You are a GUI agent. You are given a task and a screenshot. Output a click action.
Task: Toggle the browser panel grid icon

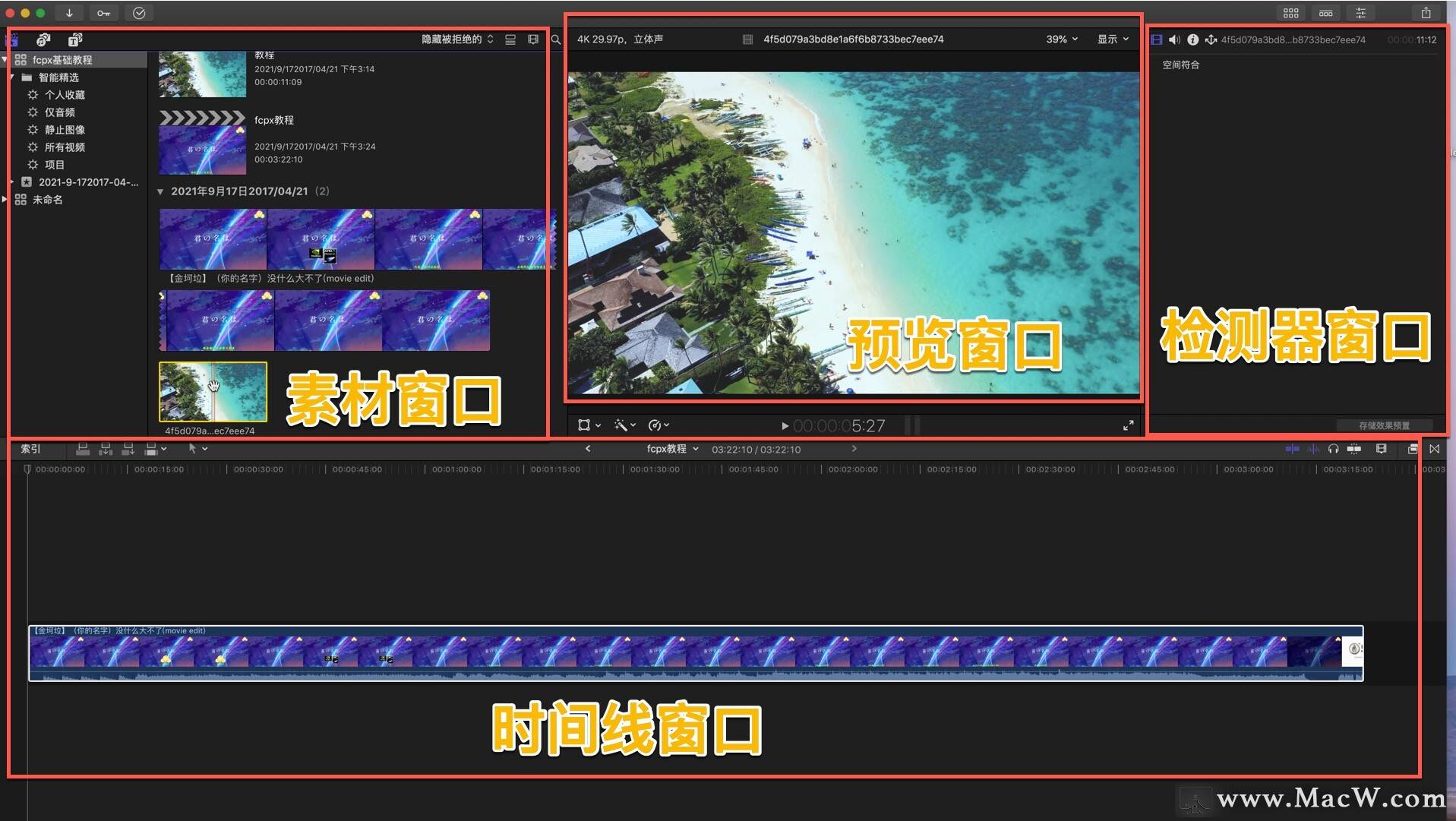tap(1290, 13)
